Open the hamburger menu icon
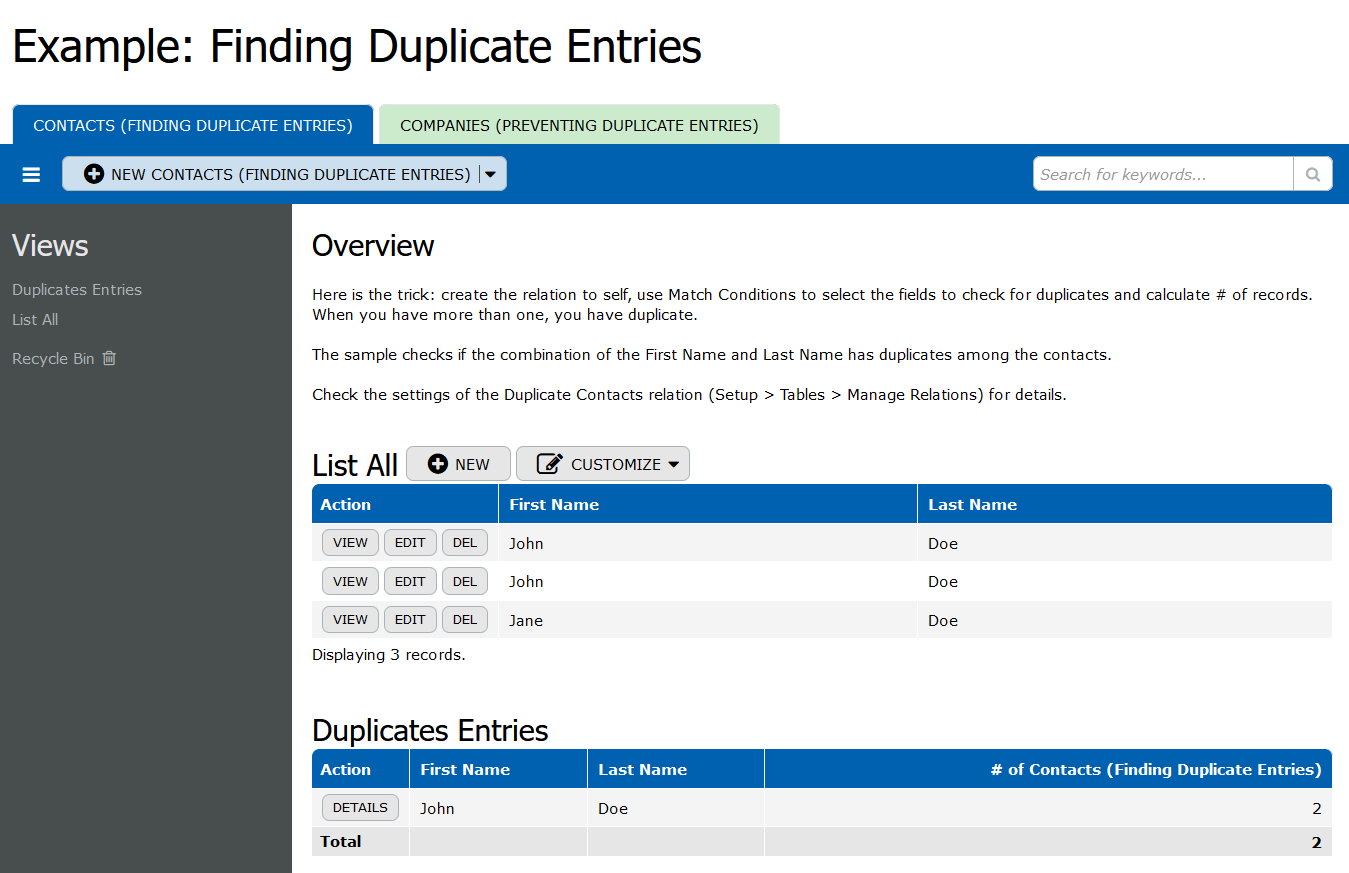 (x=31, y=175)
